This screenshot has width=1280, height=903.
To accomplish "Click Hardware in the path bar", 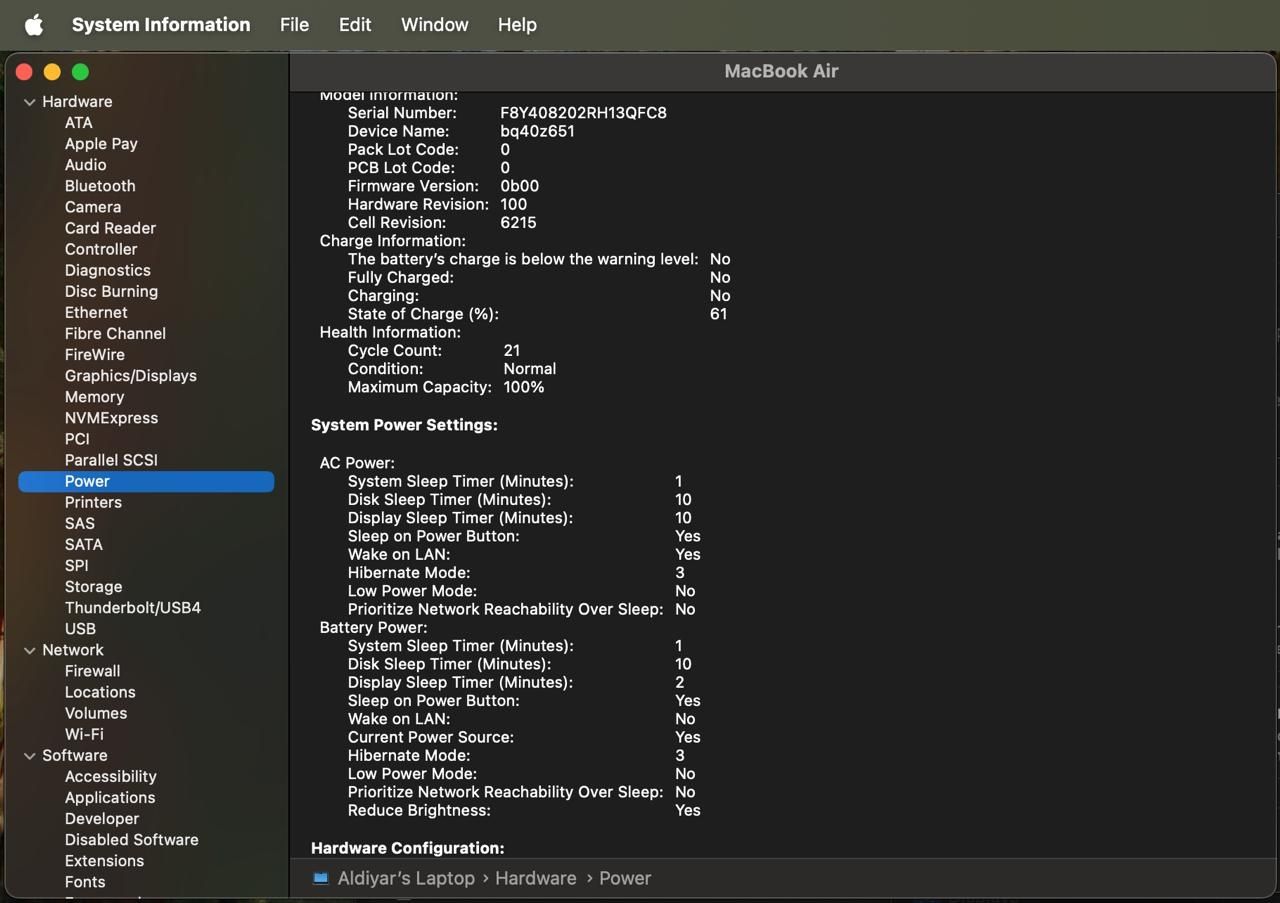I will click(x=536, y=878).
